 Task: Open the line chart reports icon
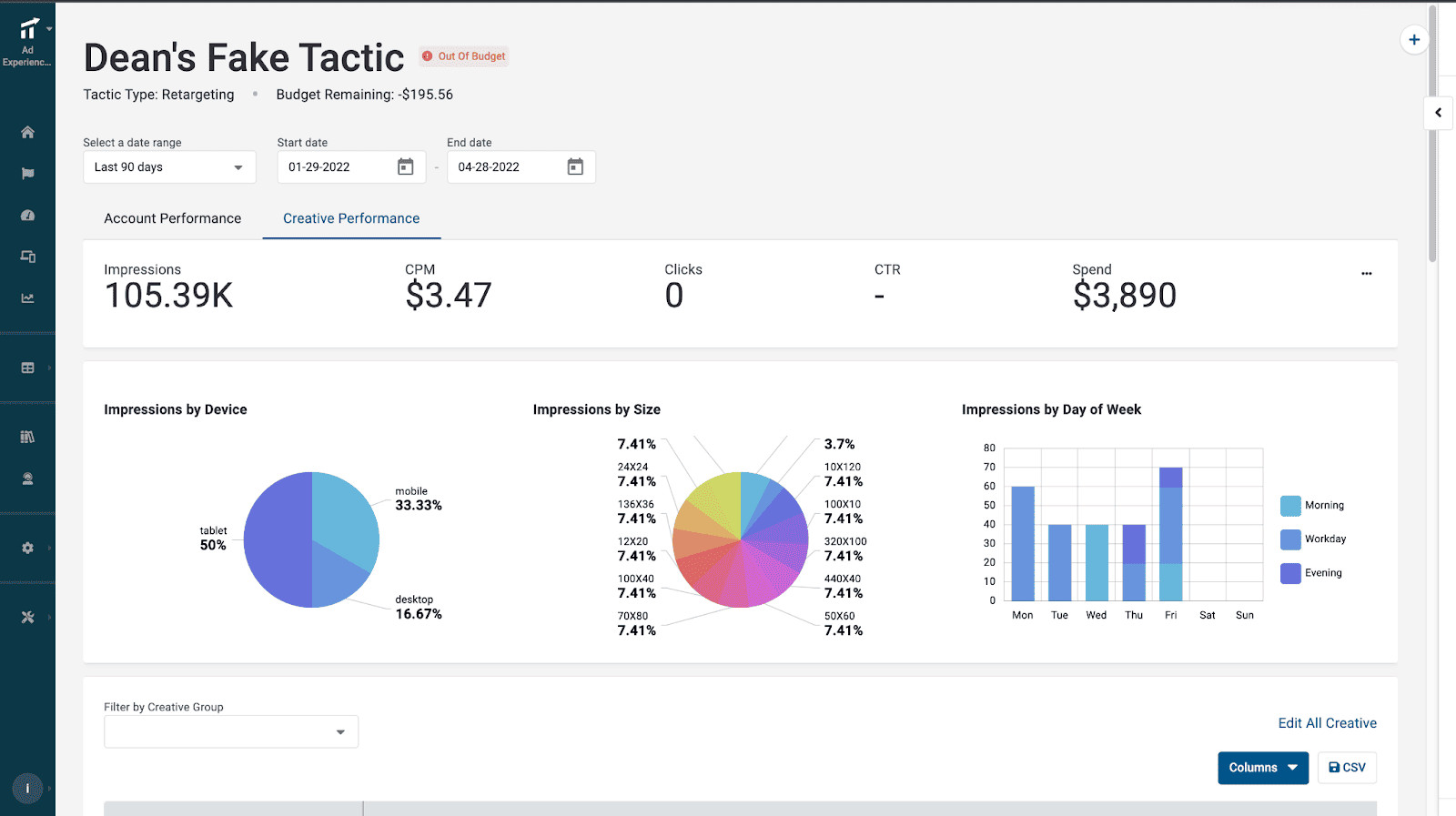[x=27, y=298]
